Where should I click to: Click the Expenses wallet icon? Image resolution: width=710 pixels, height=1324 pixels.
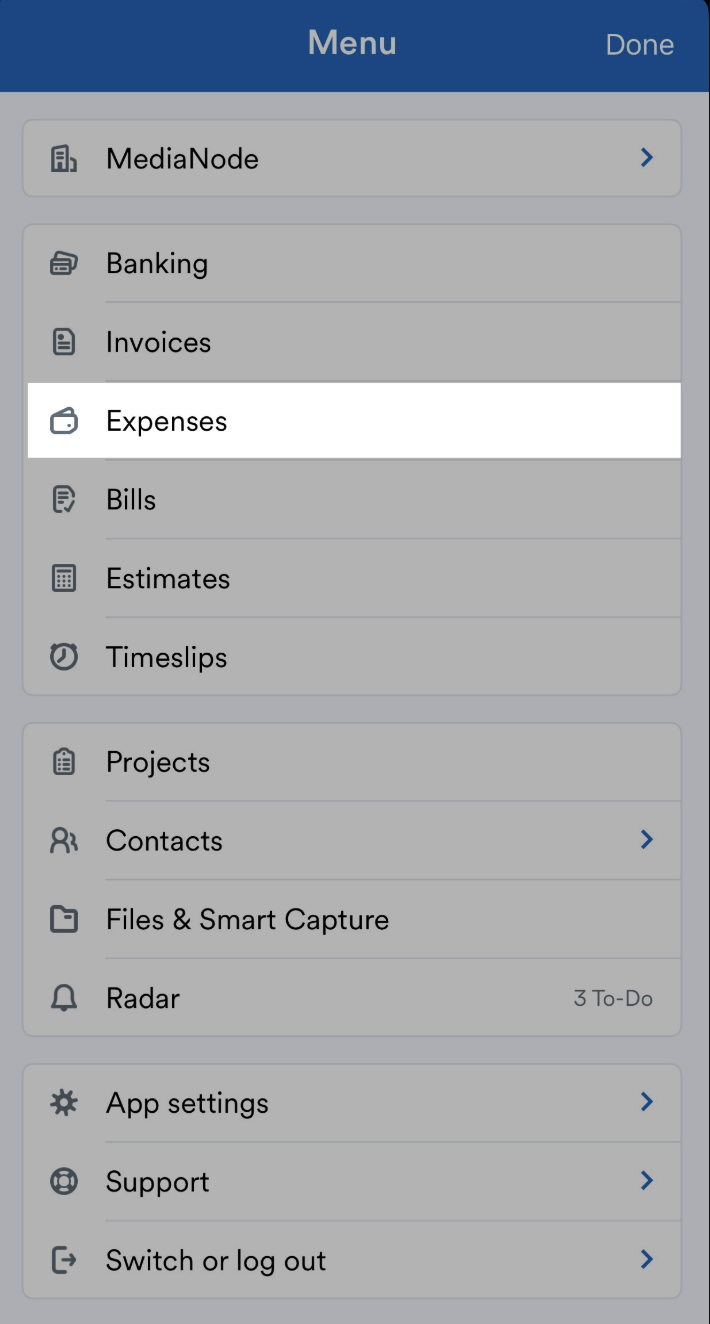click(63, 421)
